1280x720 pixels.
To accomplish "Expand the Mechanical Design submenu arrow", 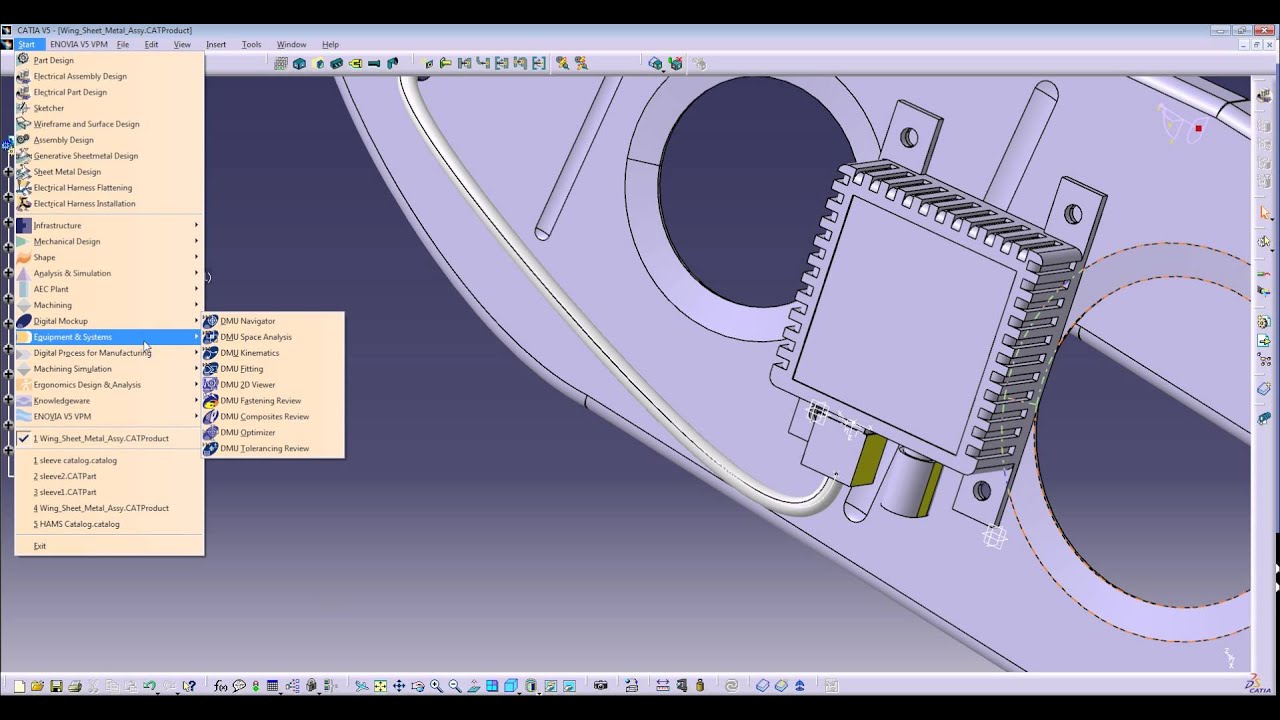I will 196,241.
